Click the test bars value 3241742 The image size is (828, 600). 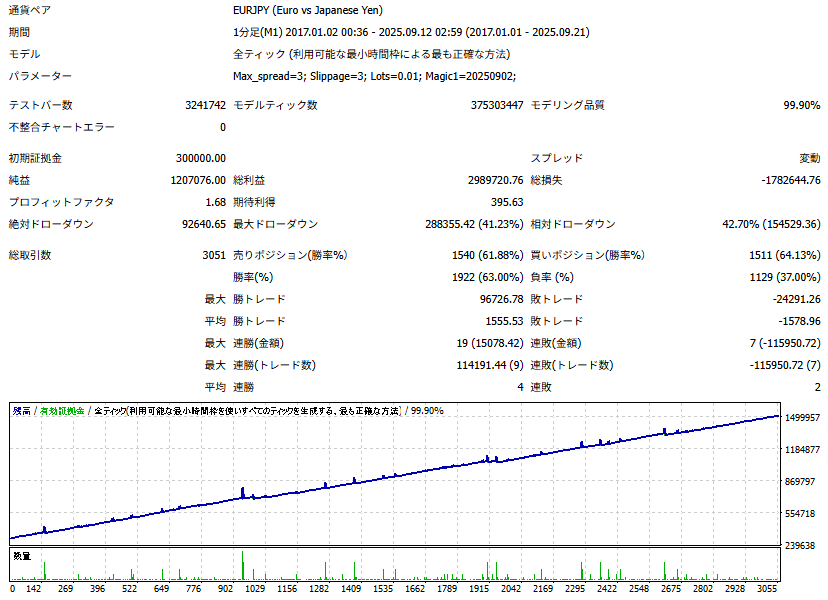click(x=205, y=105)
